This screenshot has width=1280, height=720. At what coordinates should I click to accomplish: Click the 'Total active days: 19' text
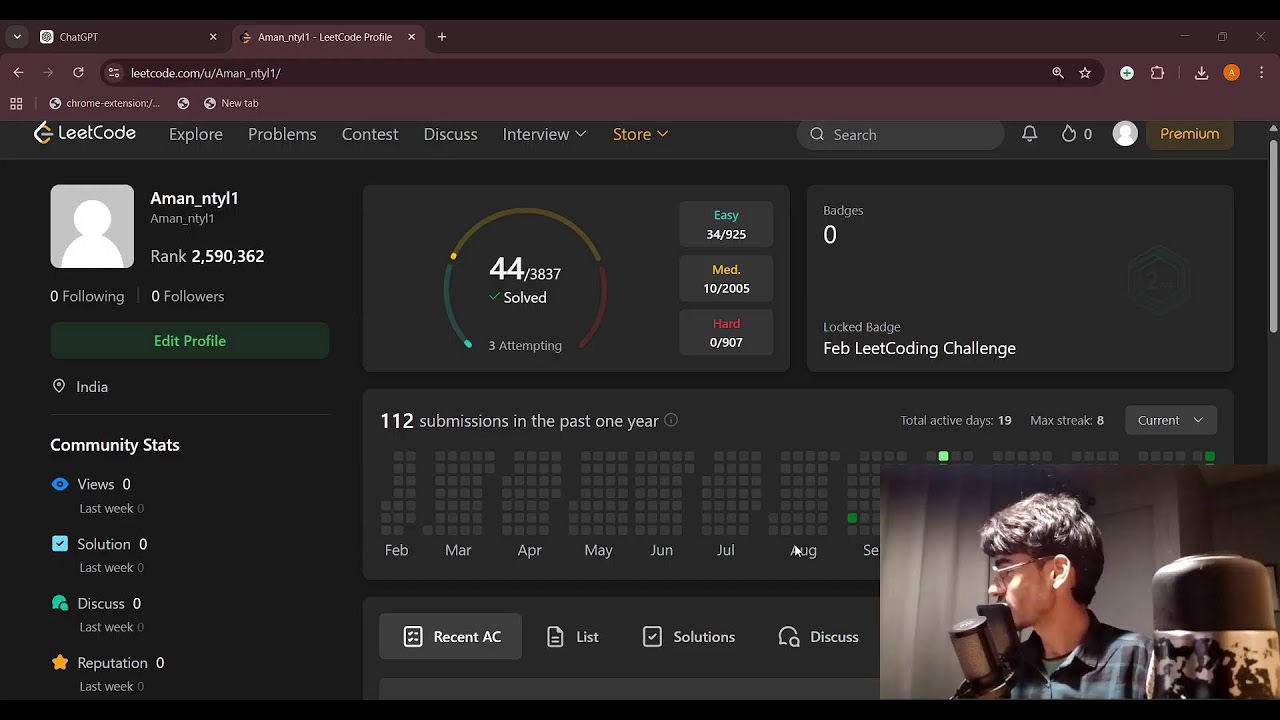pyautogui.click(x=956, y=420)
